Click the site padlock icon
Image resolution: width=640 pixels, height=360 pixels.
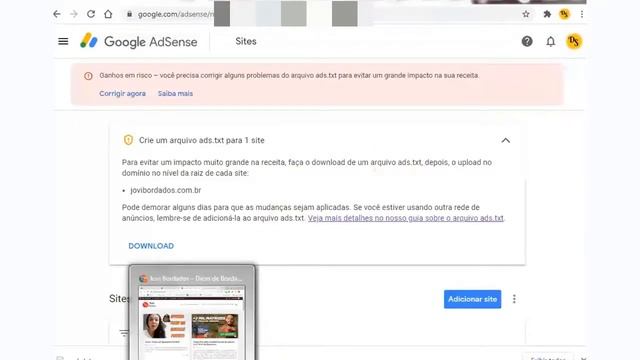pyautogui.click(x=129, y=14)
